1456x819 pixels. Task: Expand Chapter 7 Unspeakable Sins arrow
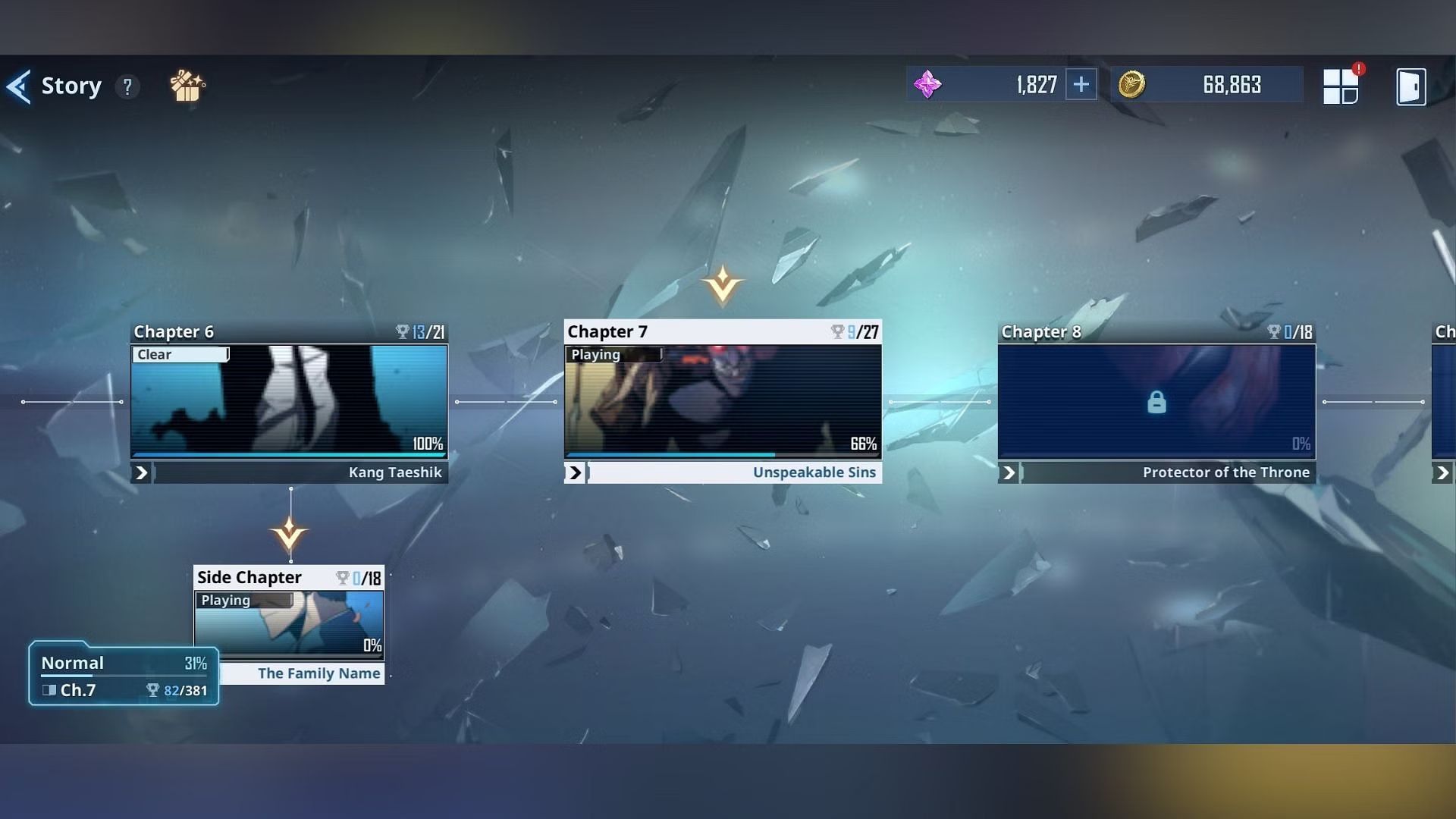click(575, 471)
